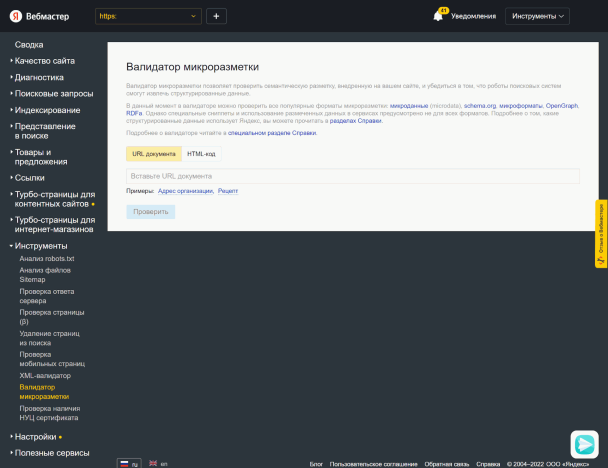Open notifications bell icon
Screen dimensions: 608x468
point(438,16)
